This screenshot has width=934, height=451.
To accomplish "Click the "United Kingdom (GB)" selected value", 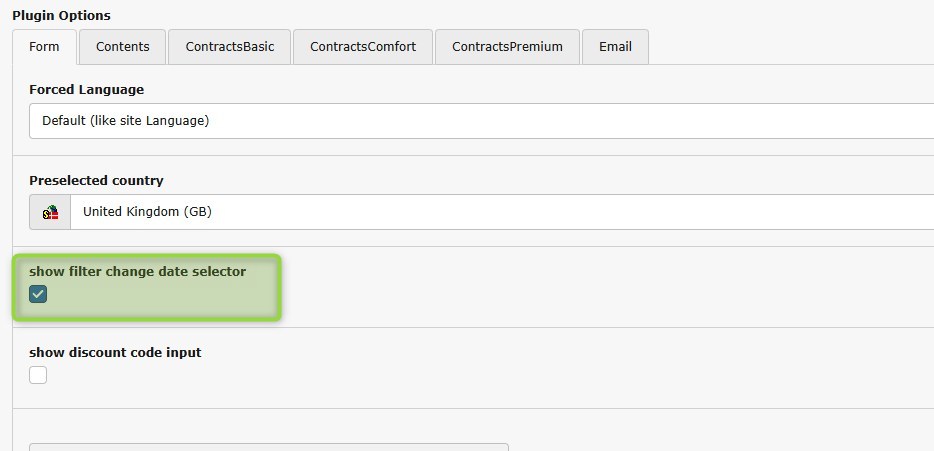I will pyautogui.click(x=147, y=212).
